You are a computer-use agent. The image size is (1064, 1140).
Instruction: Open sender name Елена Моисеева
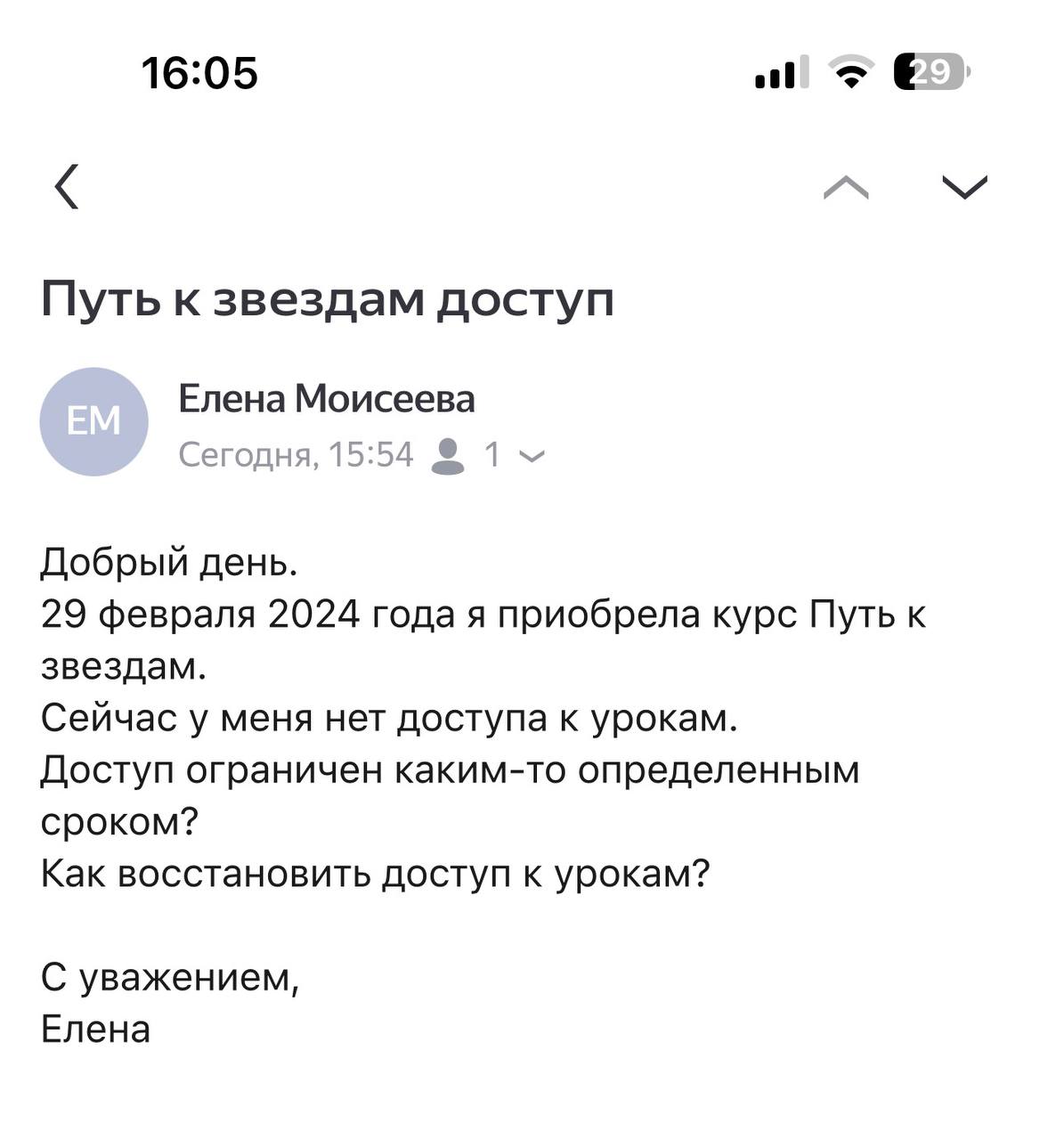coord(326,399)
